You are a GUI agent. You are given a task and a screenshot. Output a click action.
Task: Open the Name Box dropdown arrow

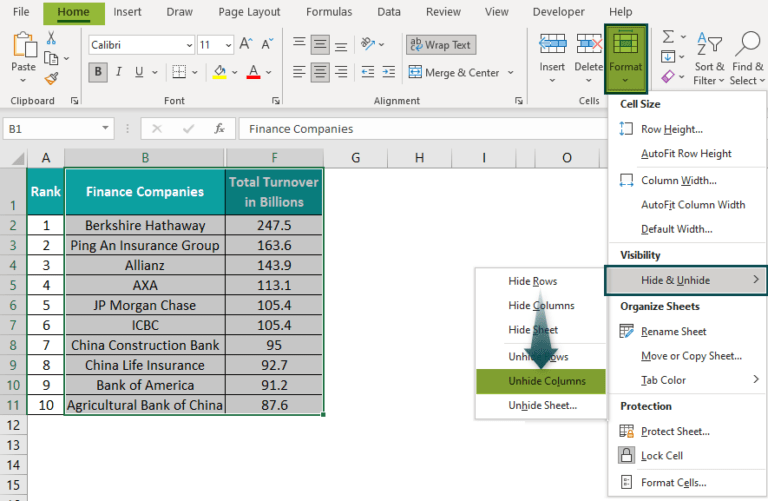105,128
